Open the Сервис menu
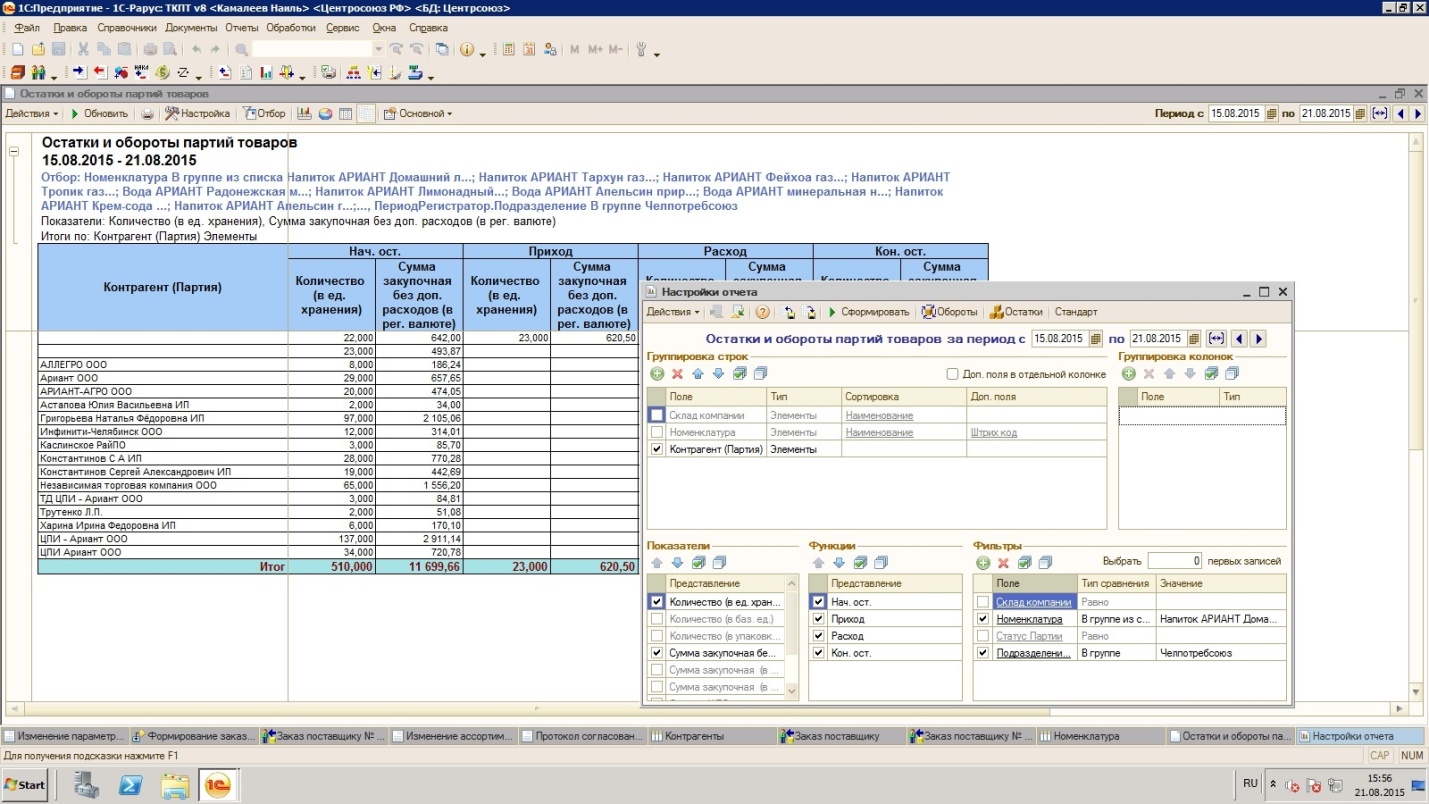 [x=343, y=28]
